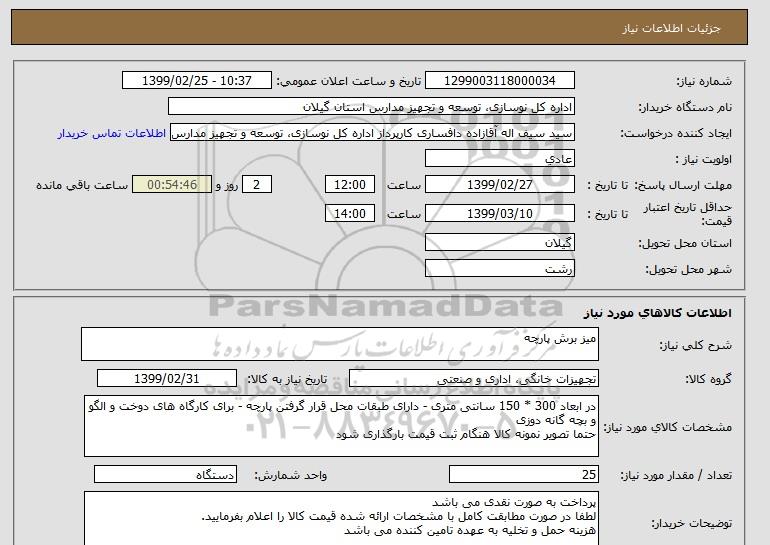
Task: Click the response deadline time 12:00
Action: point(350,185)
